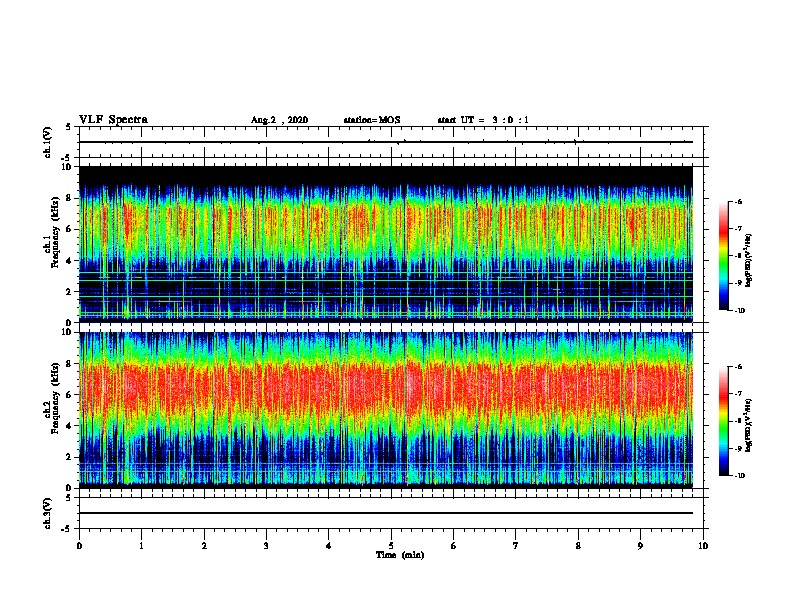The image size is (792, 612).
Task: Click the 10 kHz tick label on ch.1 axis
Action: coord(66,167)
